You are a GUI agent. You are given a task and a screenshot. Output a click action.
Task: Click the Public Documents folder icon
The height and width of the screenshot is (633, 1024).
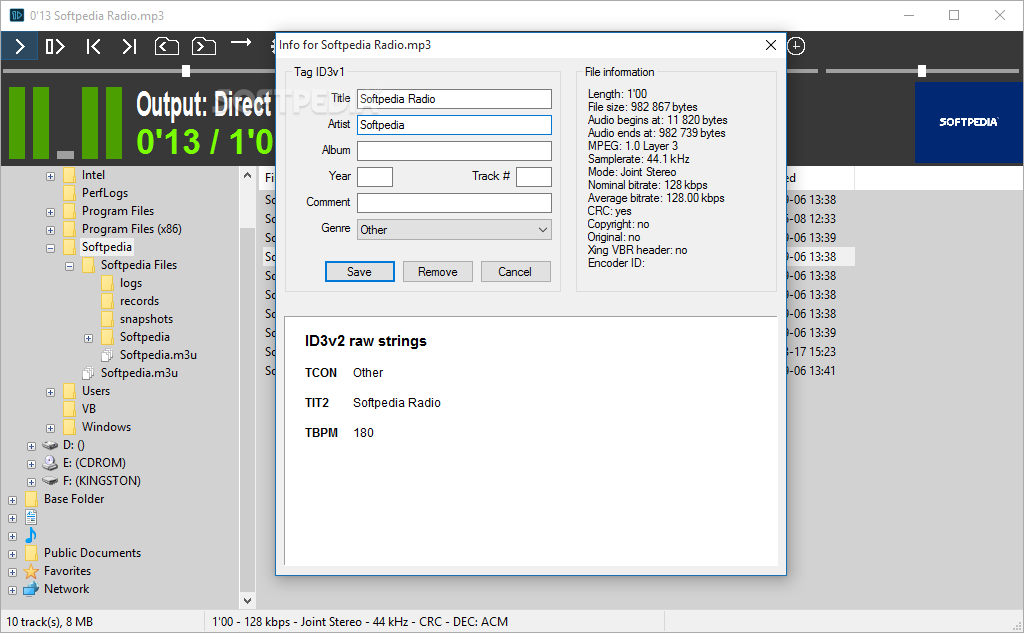coord(31,553)
